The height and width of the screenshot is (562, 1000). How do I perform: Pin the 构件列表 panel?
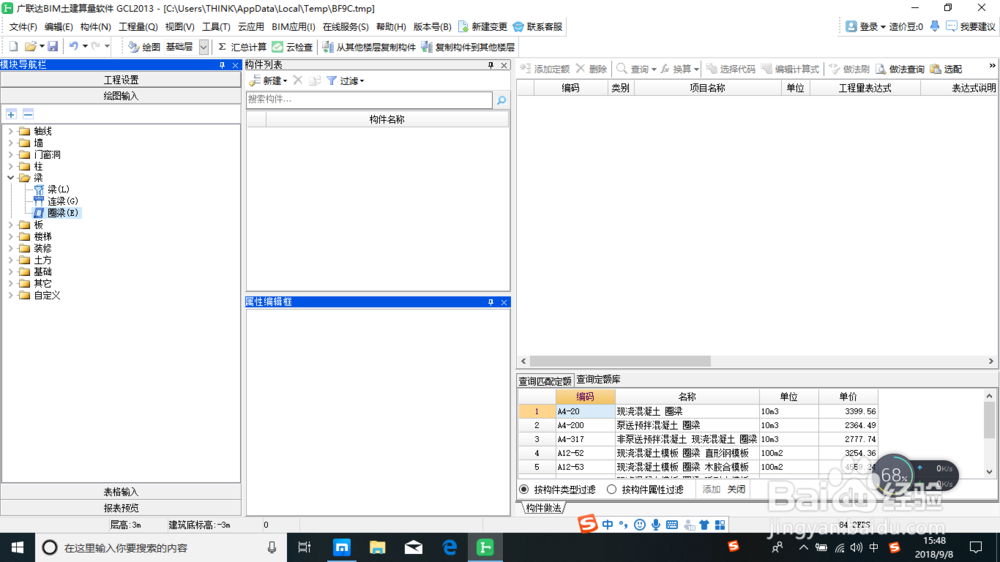click(490, 65)
